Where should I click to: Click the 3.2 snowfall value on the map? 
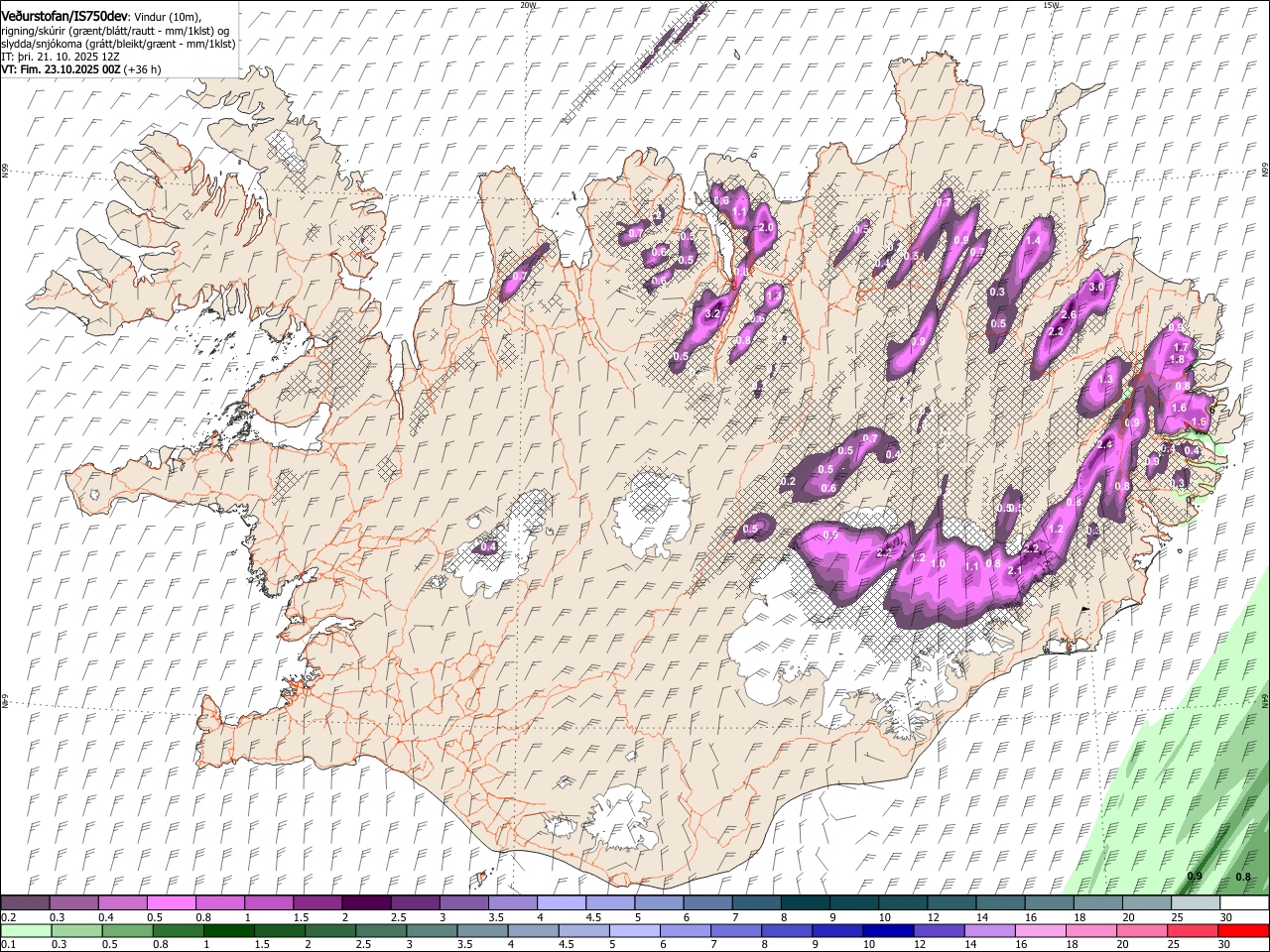point(711,314)
